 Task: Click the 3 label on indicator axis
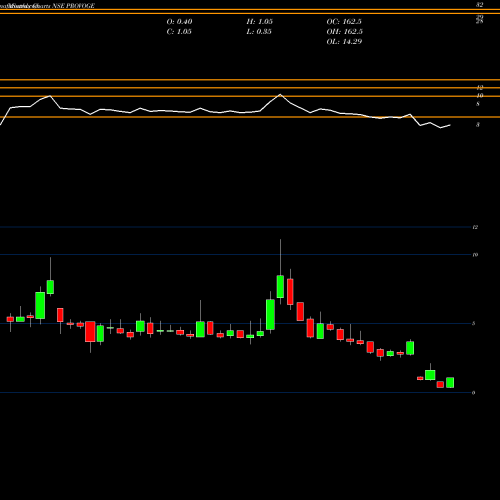[478, 125]
